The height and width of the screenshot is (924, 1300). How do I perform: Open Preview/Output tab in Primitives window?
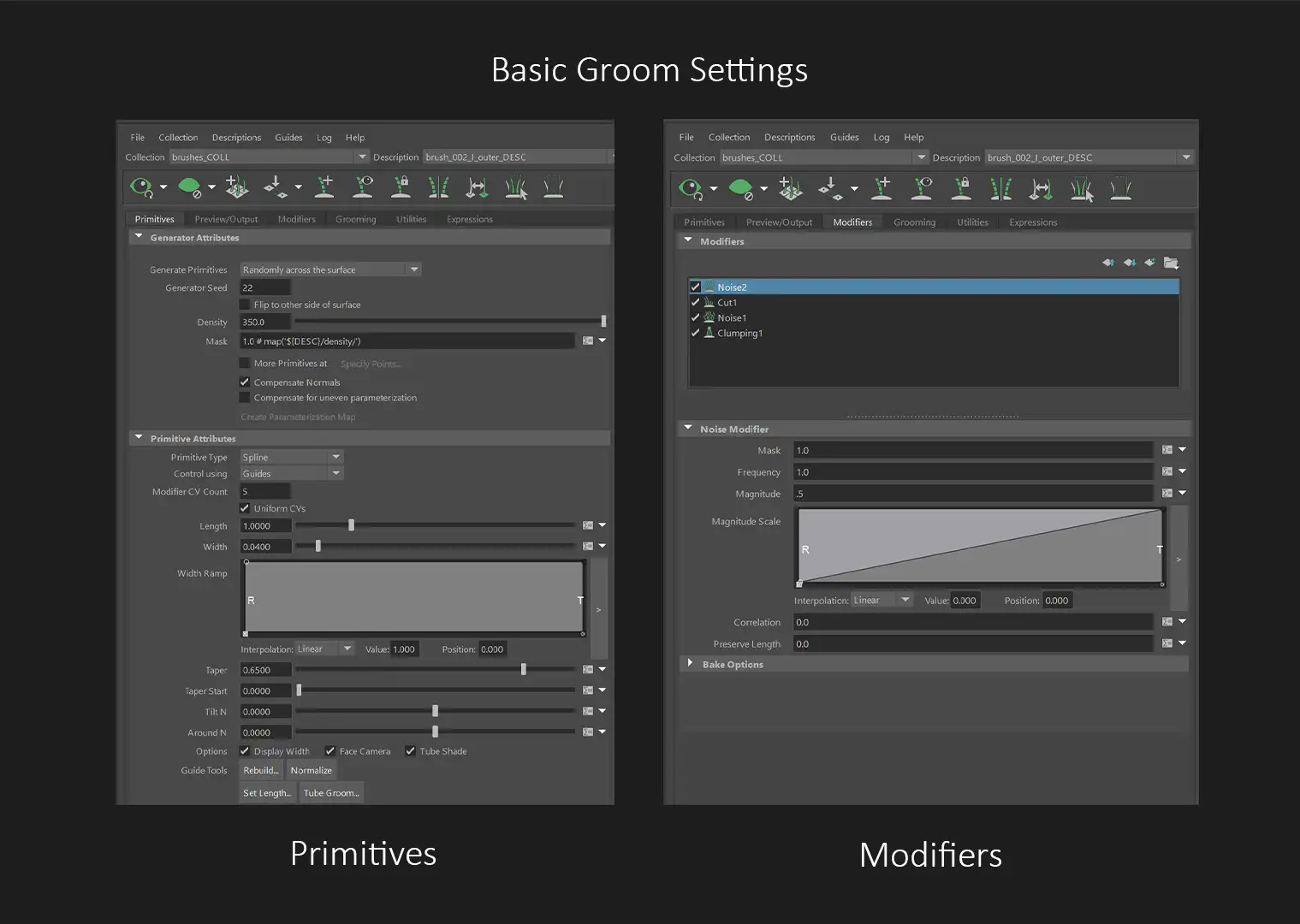coord(226,220)
